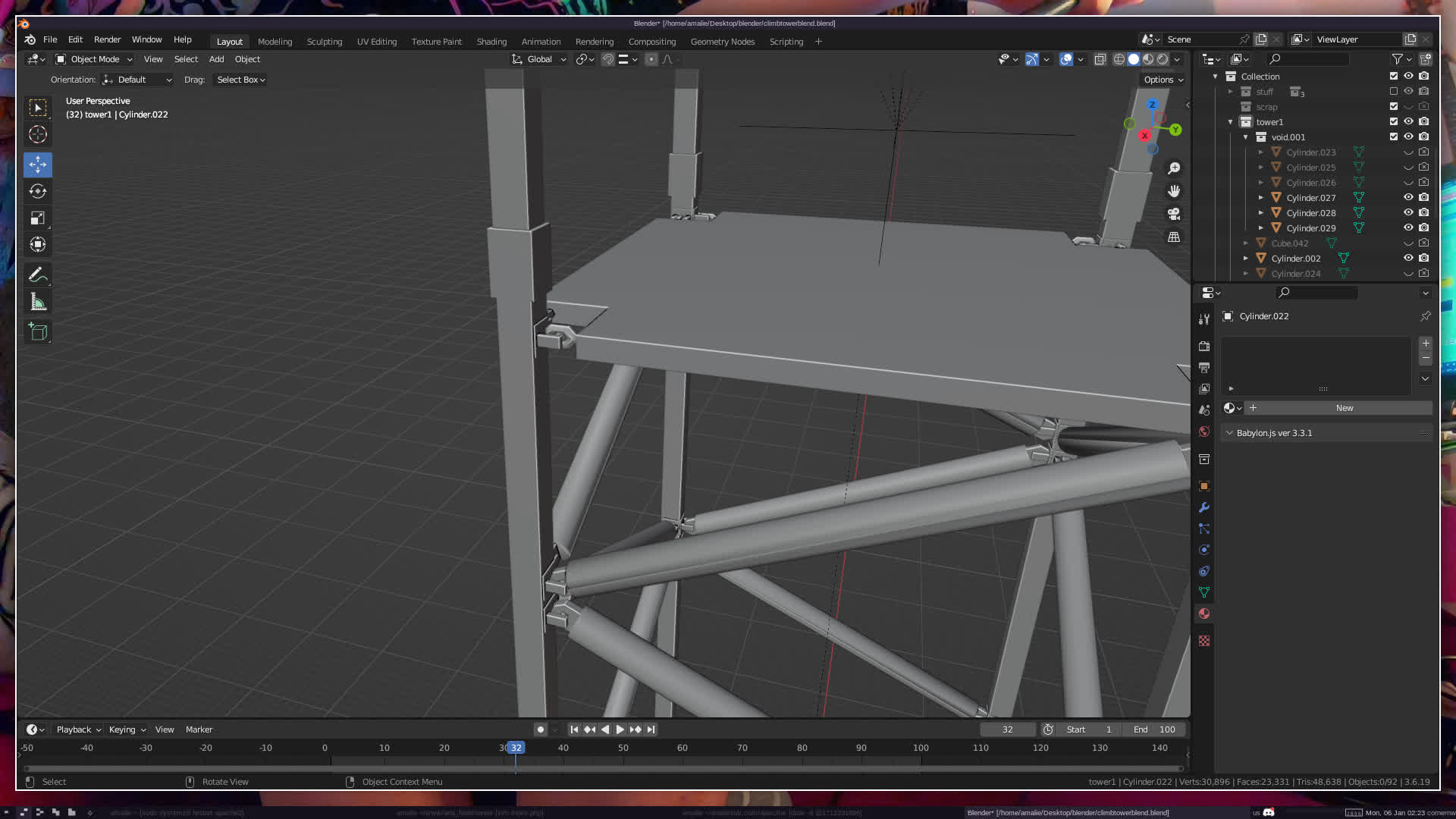Image resolution: width=1456 pixels, height=819 pixels.
Task: Open Modifier properties wrench tab
Action: pyautogui.click(x=1204, y=507)
